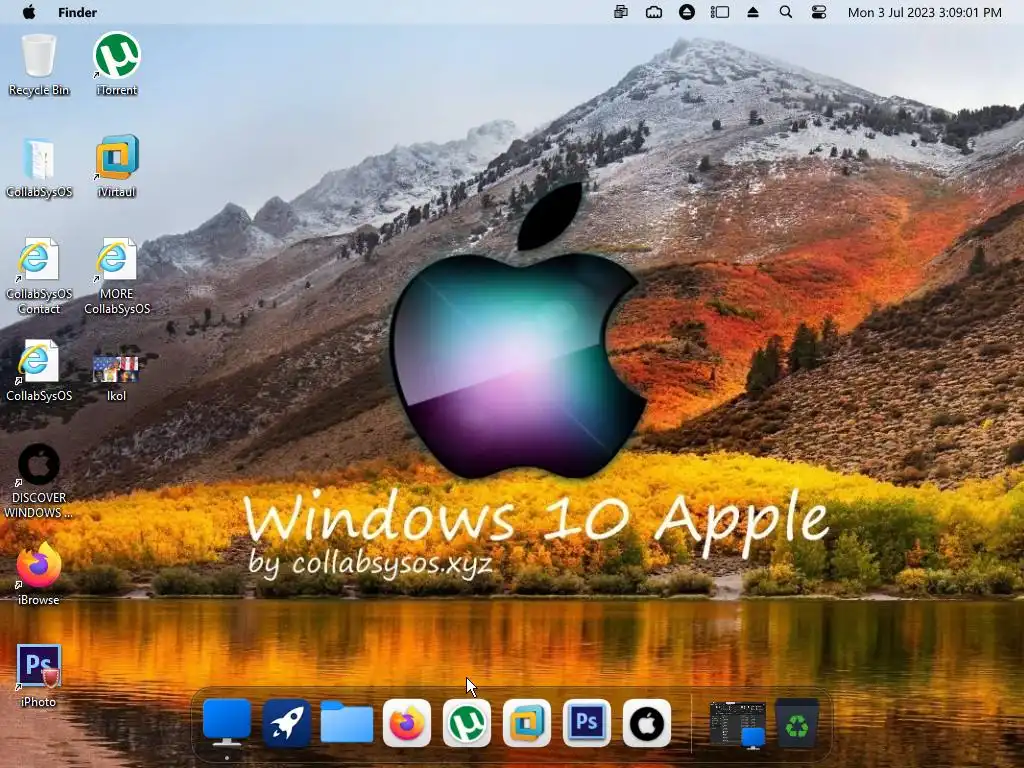
Task: Open the blue folder in the dock
Action: pos(347,722)
